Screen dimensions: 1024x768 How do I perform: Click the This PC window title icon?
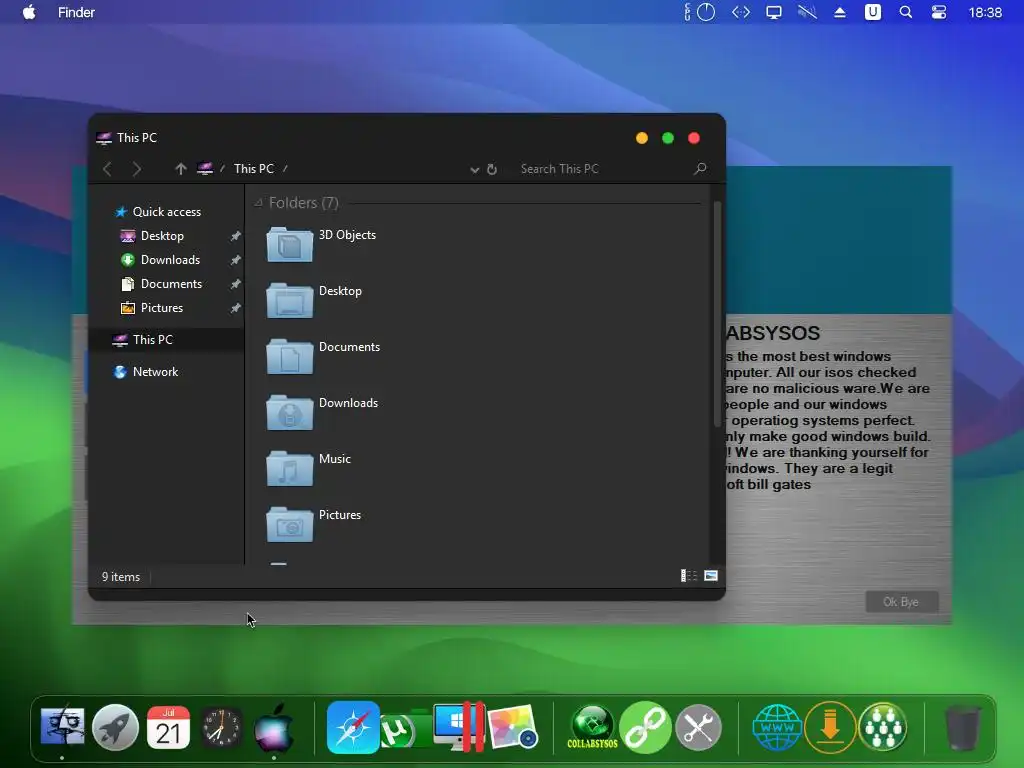click(x=104, y=138)
